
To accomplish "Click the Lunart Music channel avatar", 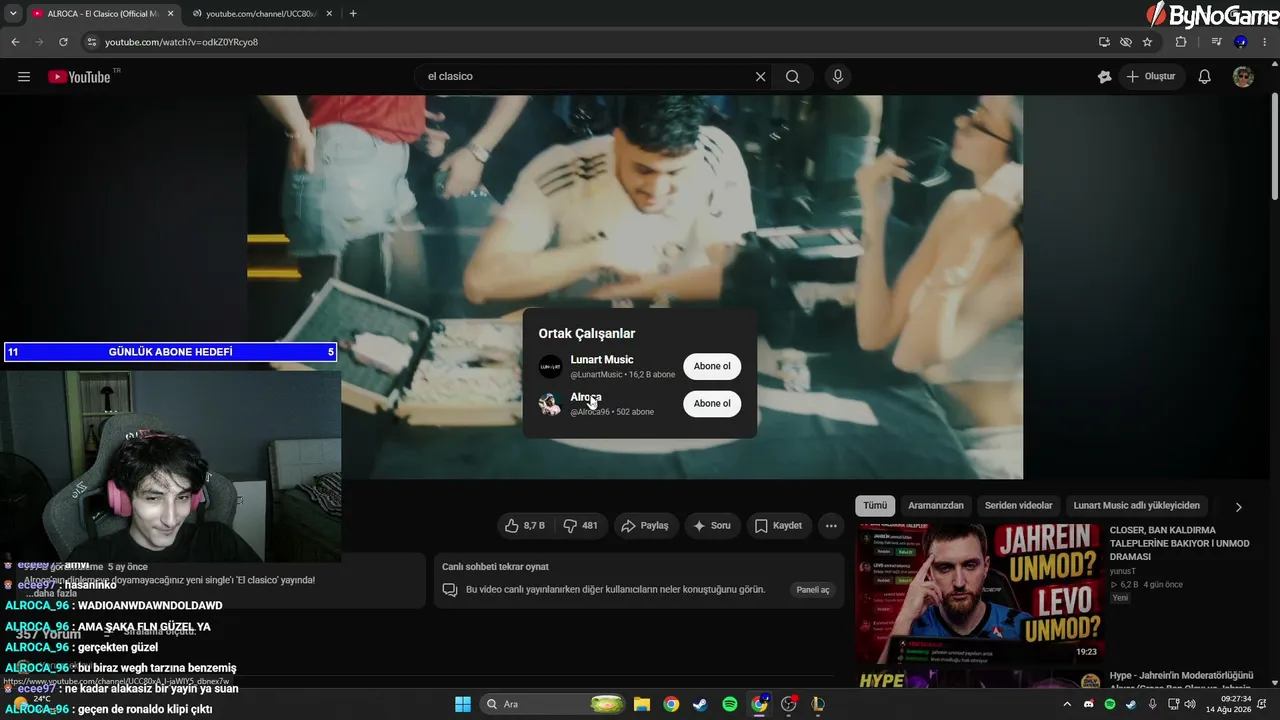I will click(x=550, y=367).
